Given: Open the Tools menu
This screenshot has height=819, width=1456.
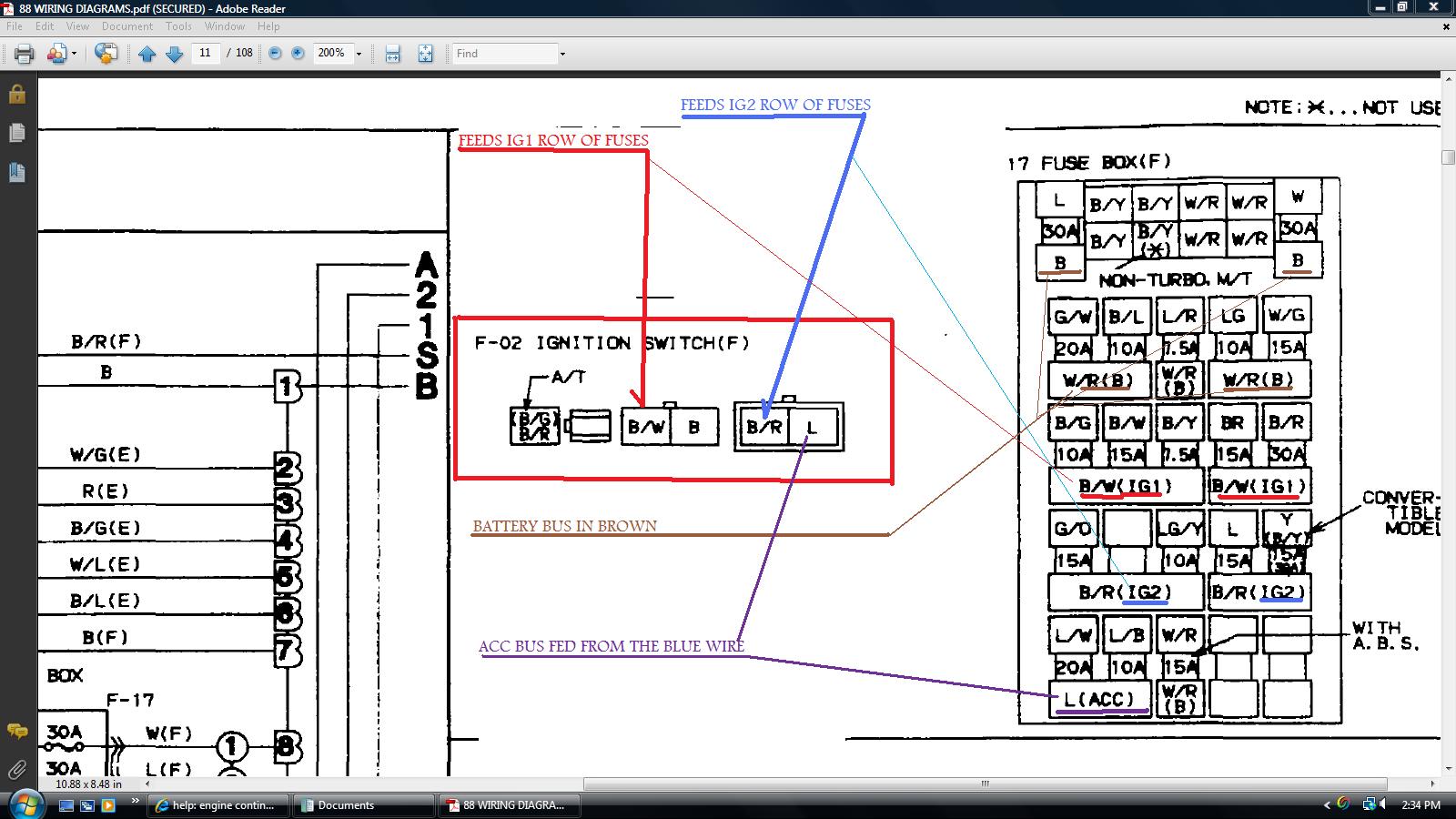Looking at the screenshot, I should 178,26.
